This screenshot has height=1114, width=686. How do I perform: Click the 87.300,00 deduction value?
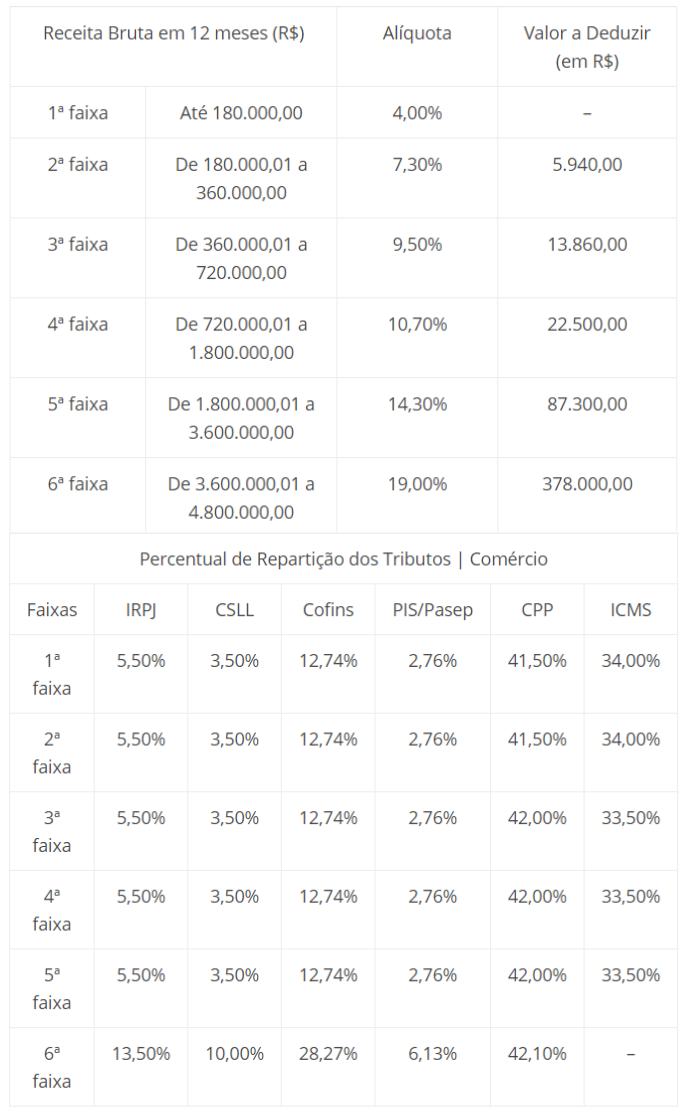coord(587,404)
